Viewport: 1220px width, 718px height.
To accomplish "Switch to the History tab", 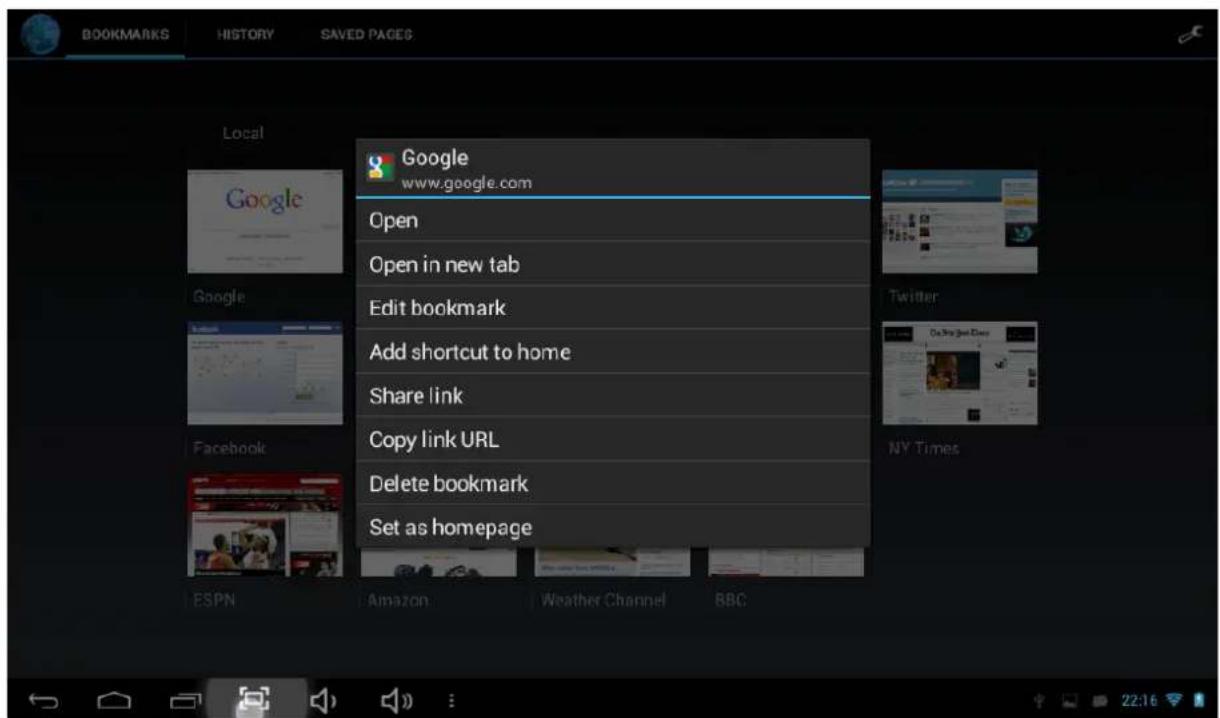I will coord(245,35).
